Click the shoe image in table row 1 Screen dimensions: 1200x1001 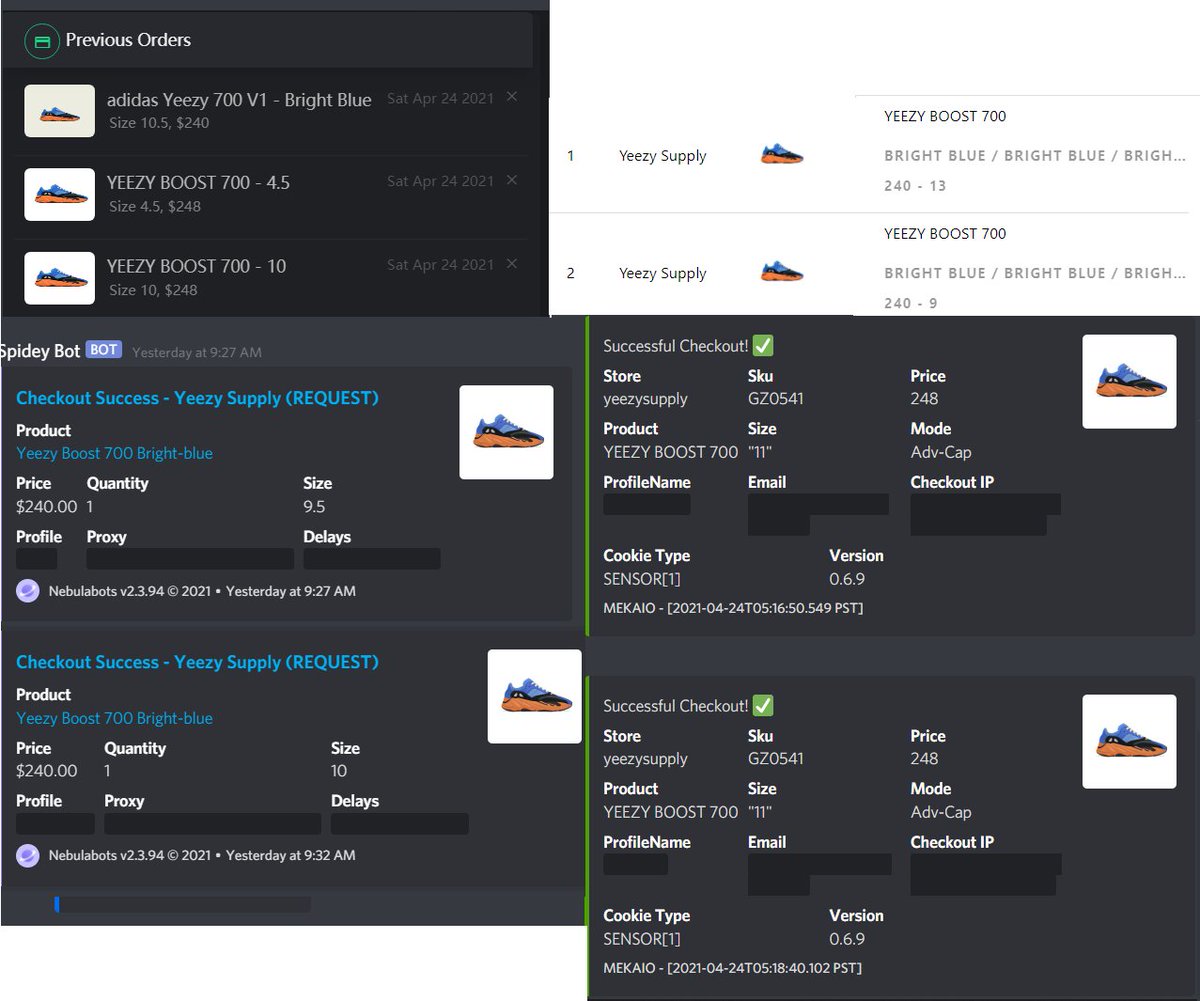(x=782, y=155)
